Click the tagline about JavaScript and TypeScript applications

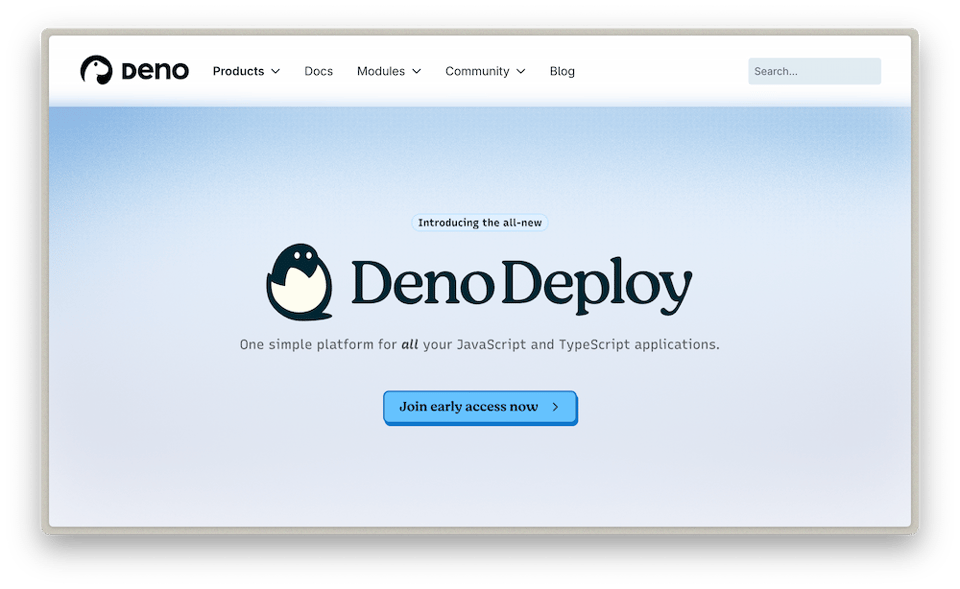[480, 343]
